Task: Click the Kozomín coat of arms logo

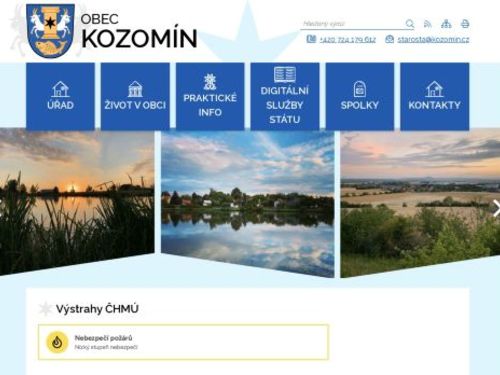Action: 50,30
